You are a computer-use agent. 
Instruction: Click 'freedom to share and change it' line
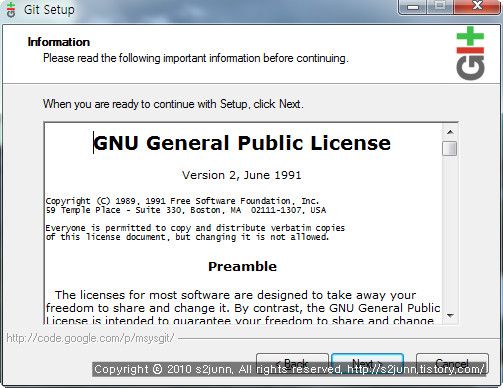pos(243,308)
